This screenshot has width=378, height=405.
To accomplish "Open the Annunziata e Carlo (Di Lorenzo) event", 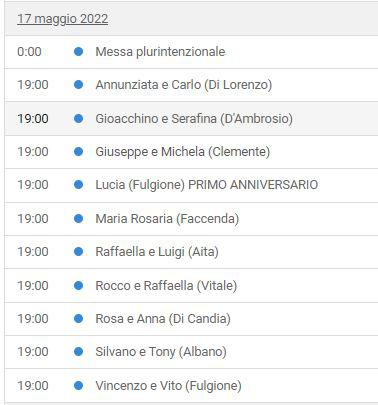I will pyautogui.click(x=184, y=85).
